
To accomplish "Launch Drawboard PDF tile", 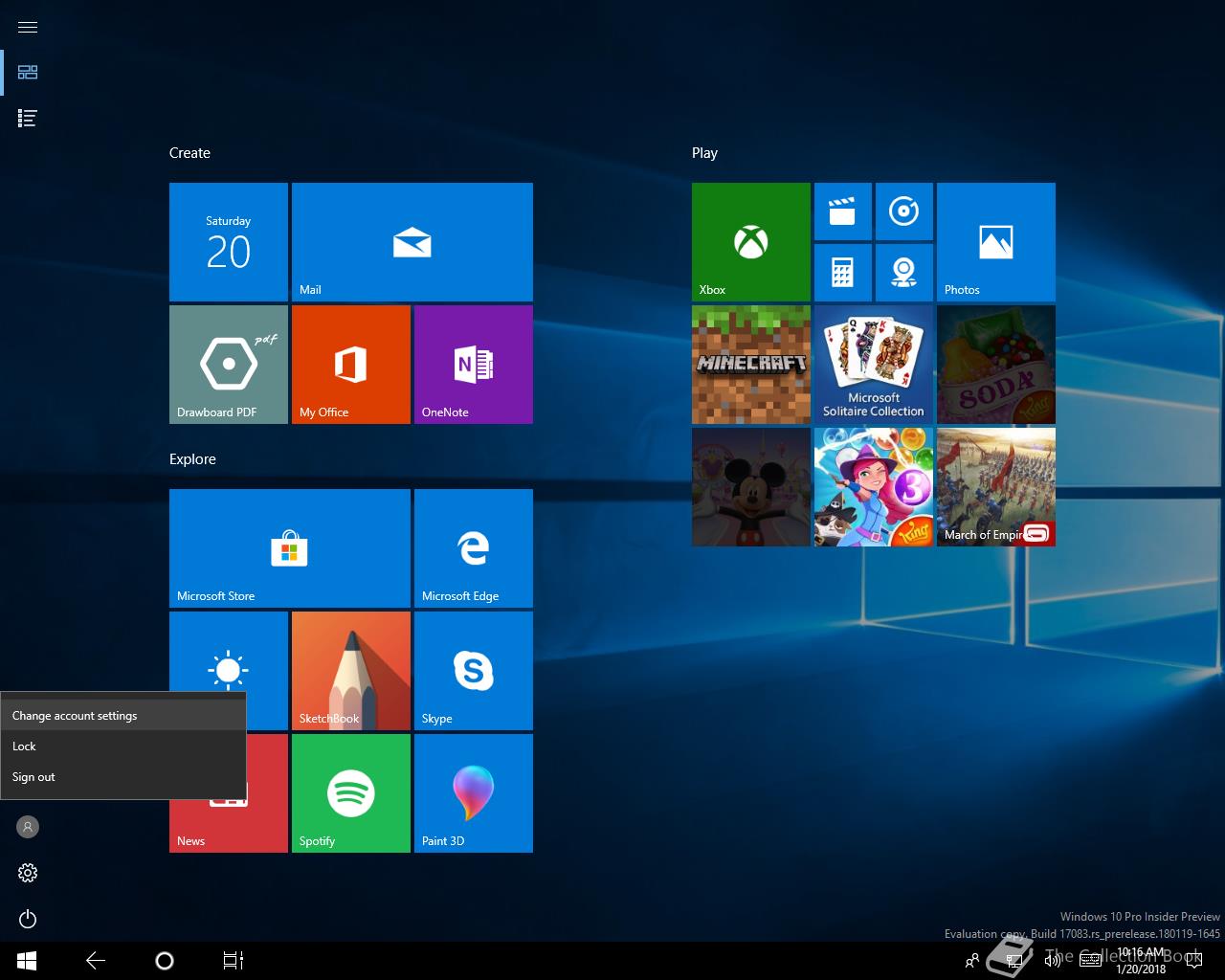I will point(229,365).
